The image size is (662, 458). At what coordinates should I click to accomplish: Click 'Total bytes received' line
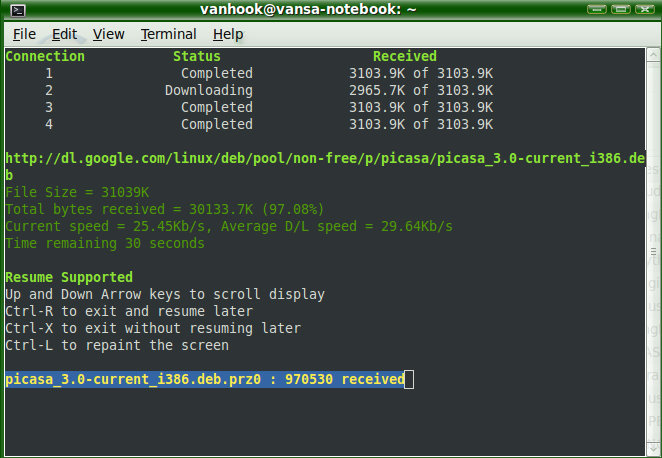click(165, 209)
